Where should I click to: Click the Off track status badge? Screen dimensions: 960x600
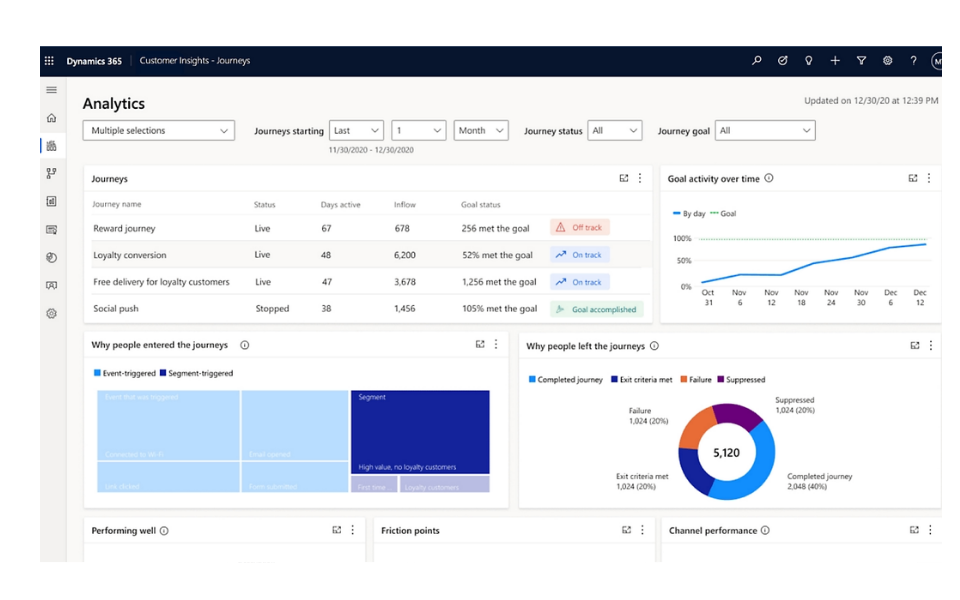579,227
